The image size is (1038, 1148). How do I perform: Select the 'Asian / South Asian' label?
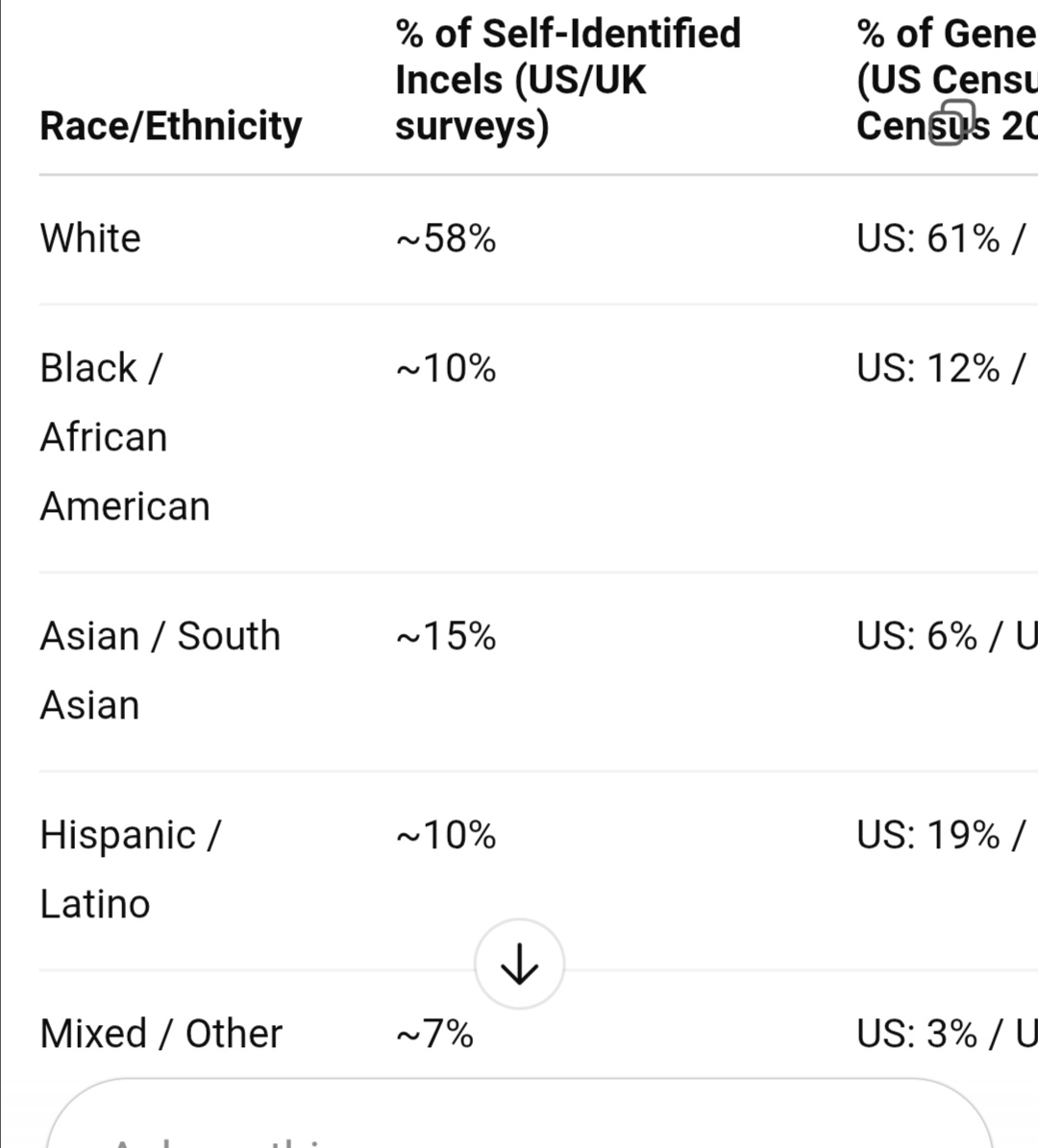(160, 670)
